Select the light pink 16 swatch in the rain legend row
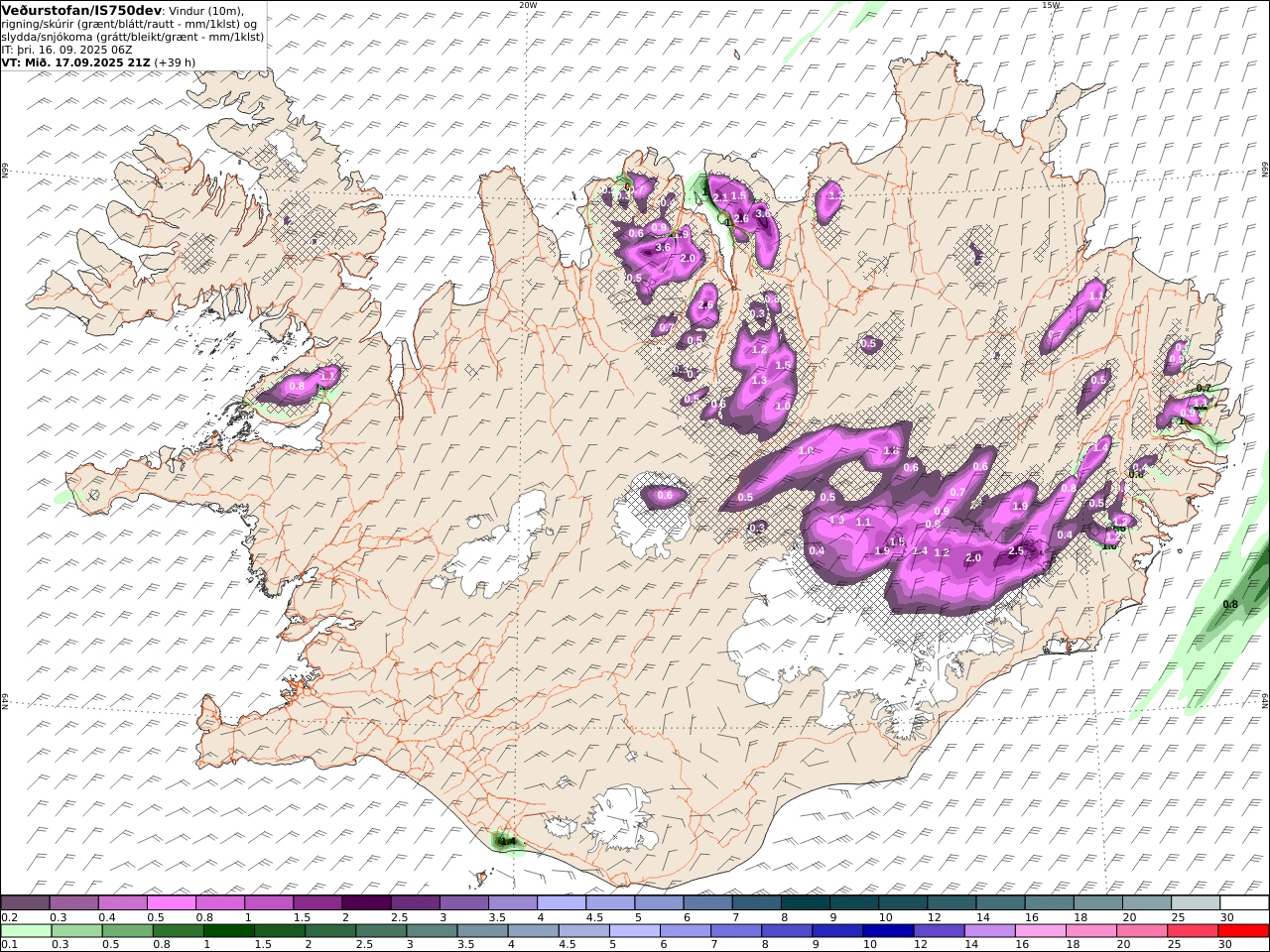The image size is (1270, 952). tap(1039, 930)
